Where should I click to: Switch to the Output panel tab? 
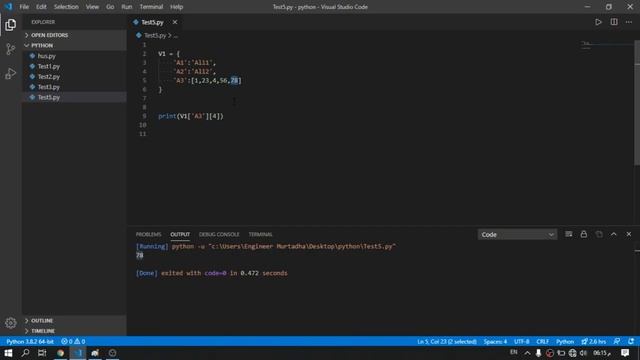(x=180, y=234)
